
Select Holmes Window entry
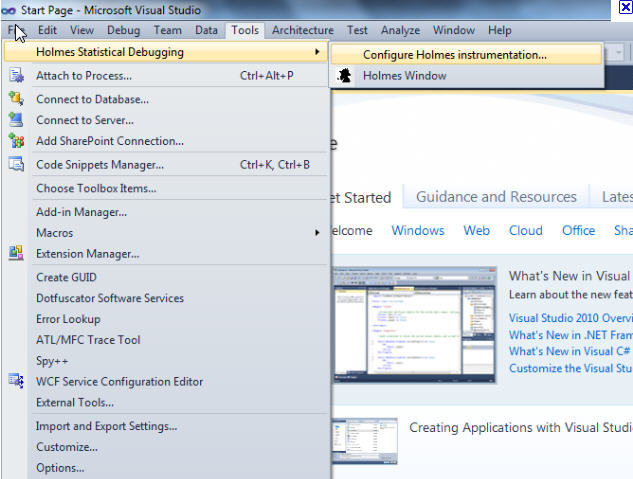[467, 75]
